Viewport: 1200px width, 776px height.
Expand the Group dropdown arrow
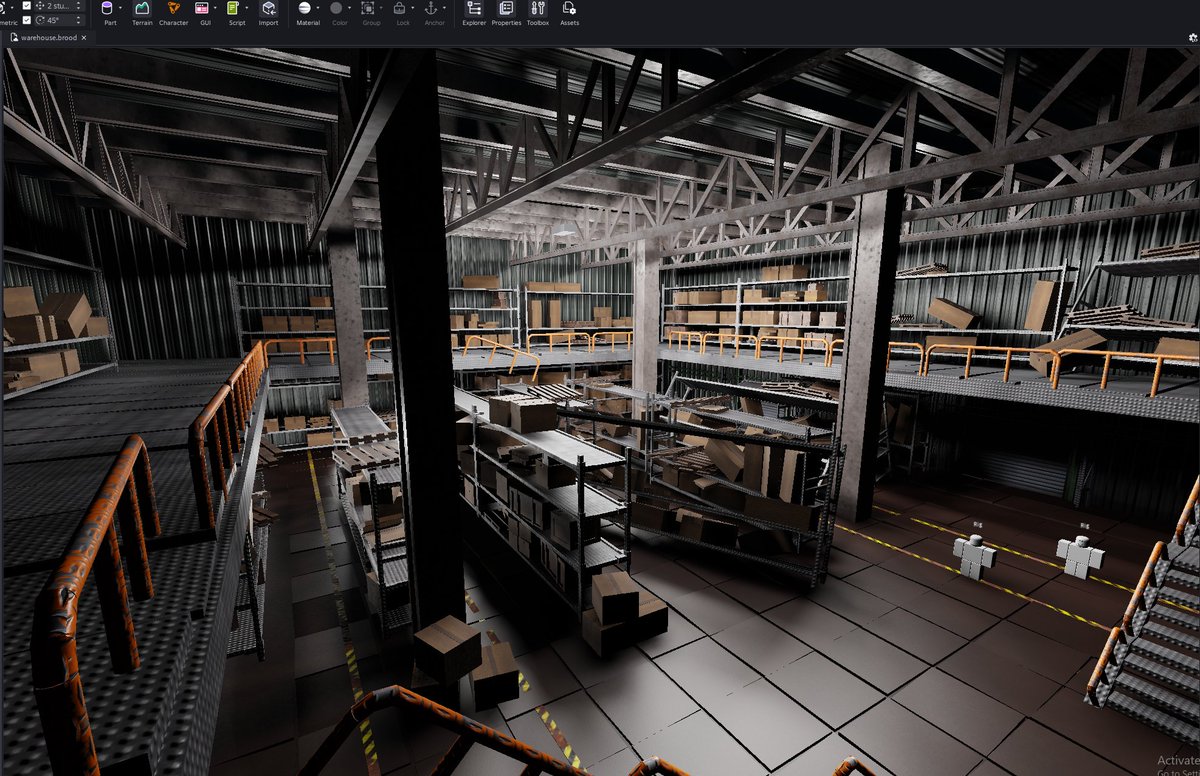380,8
